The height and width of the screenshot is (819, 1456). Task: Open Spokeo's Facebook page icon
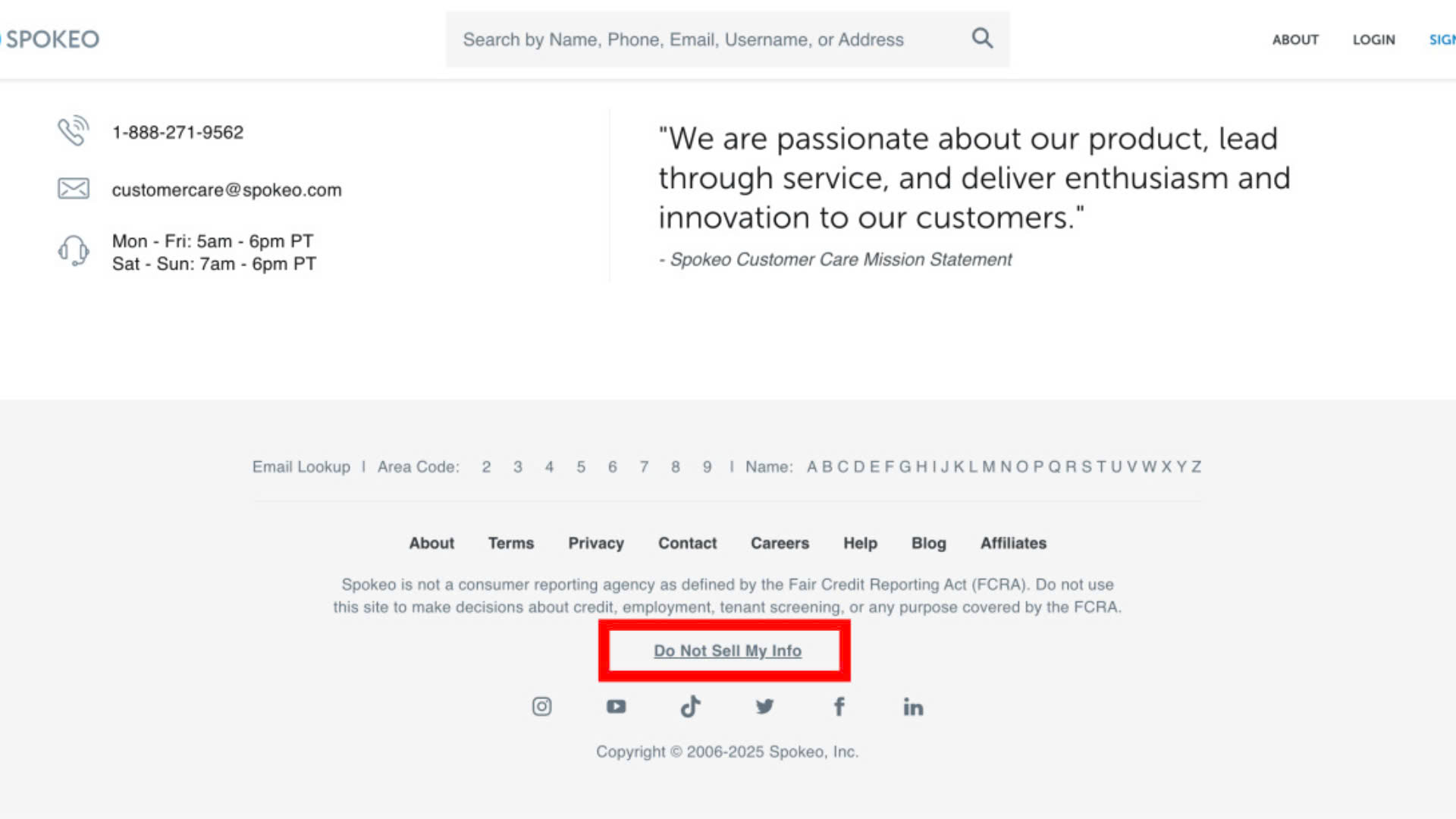point(839,707)
